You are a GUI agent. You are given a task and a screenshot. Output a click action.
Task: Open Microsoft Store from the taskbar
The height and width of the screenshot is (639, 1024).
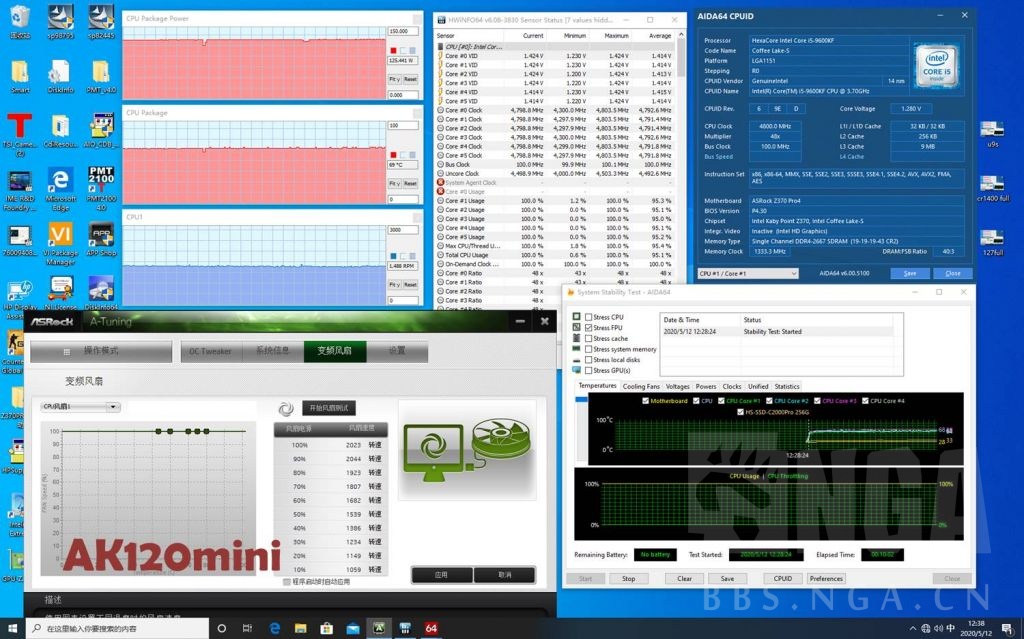coord(327,628)
